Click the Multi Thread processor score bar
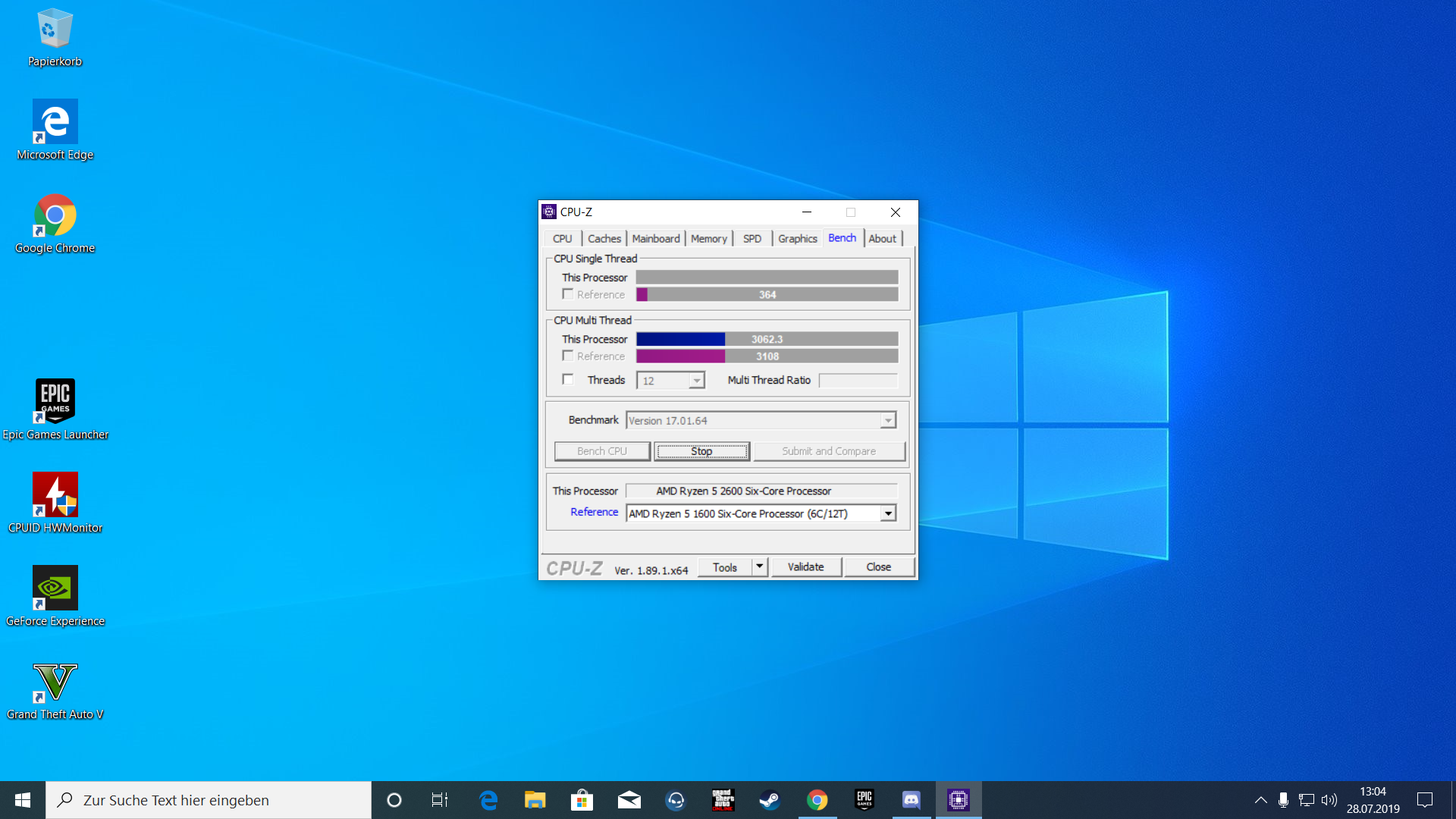The image size is (1456, 819). [x=767, y=339]
